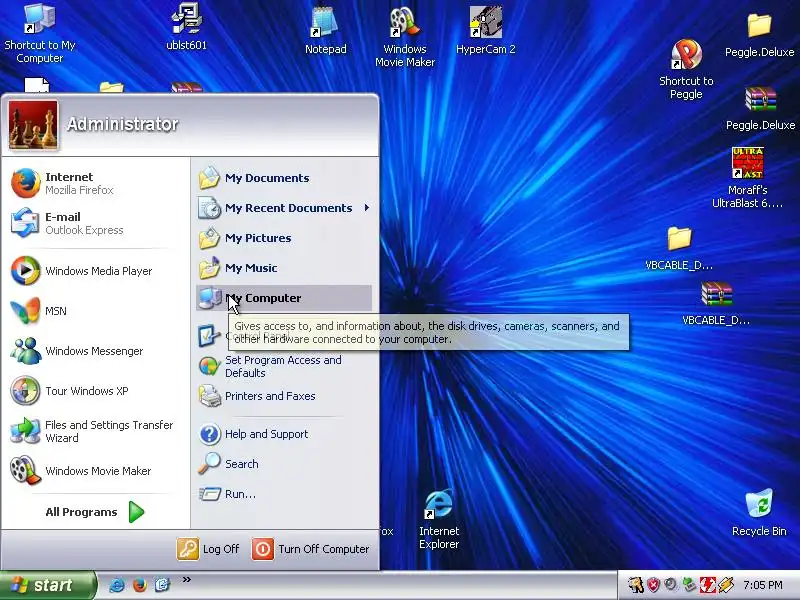Viewport: 800px width, 600px height.
Task: Launch Internet Explorer from Quick Launch bar
Action: (x=117, y=585)
